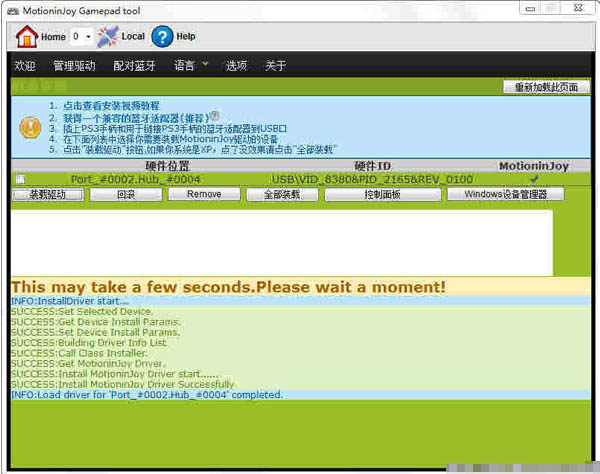600x474 pixels.
Task: Click the 重新加载此页面 button
Action: click(546, 87)
